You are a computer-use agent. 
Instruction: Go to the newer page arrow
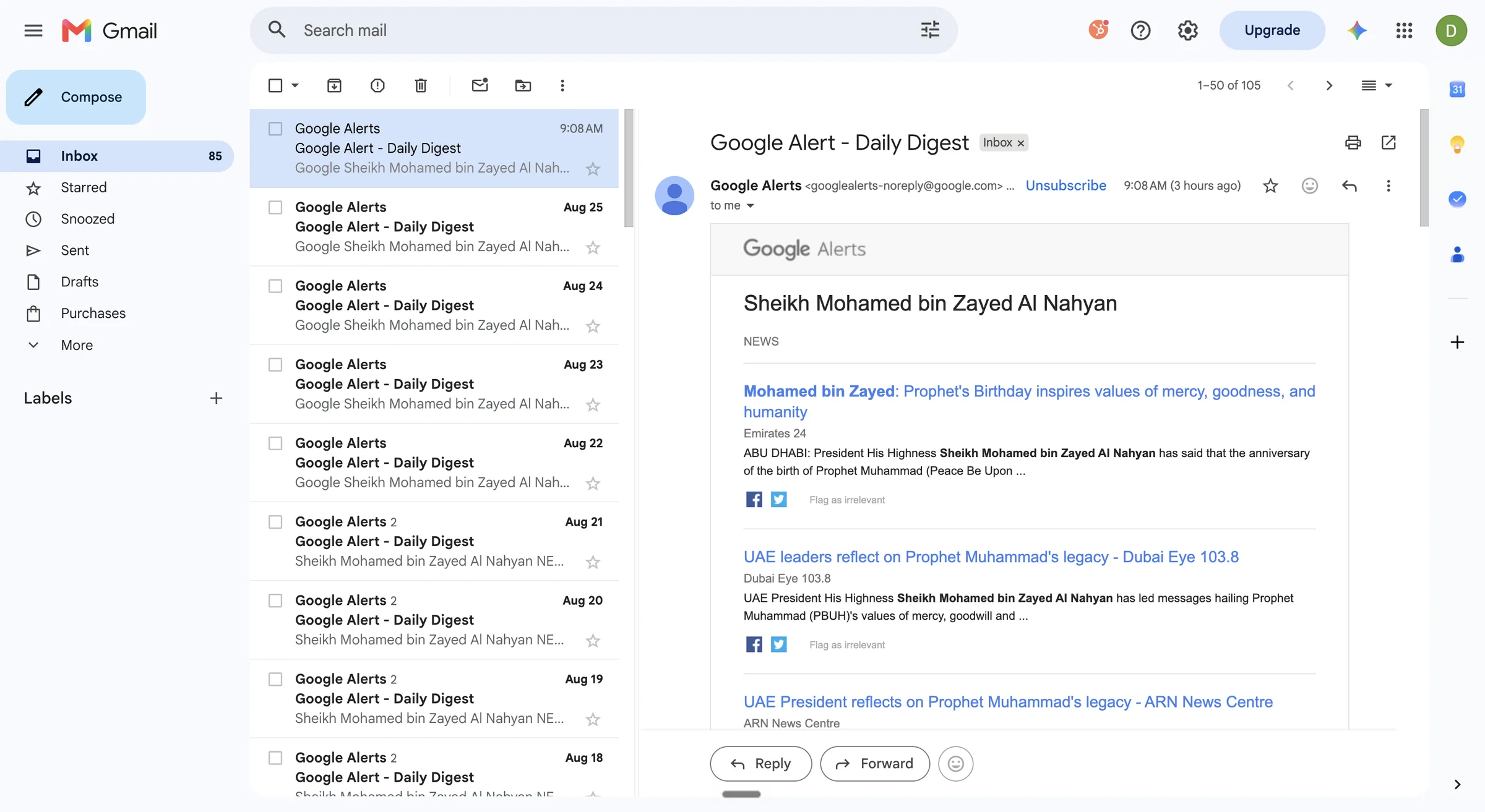click(x=1290, y=85)
